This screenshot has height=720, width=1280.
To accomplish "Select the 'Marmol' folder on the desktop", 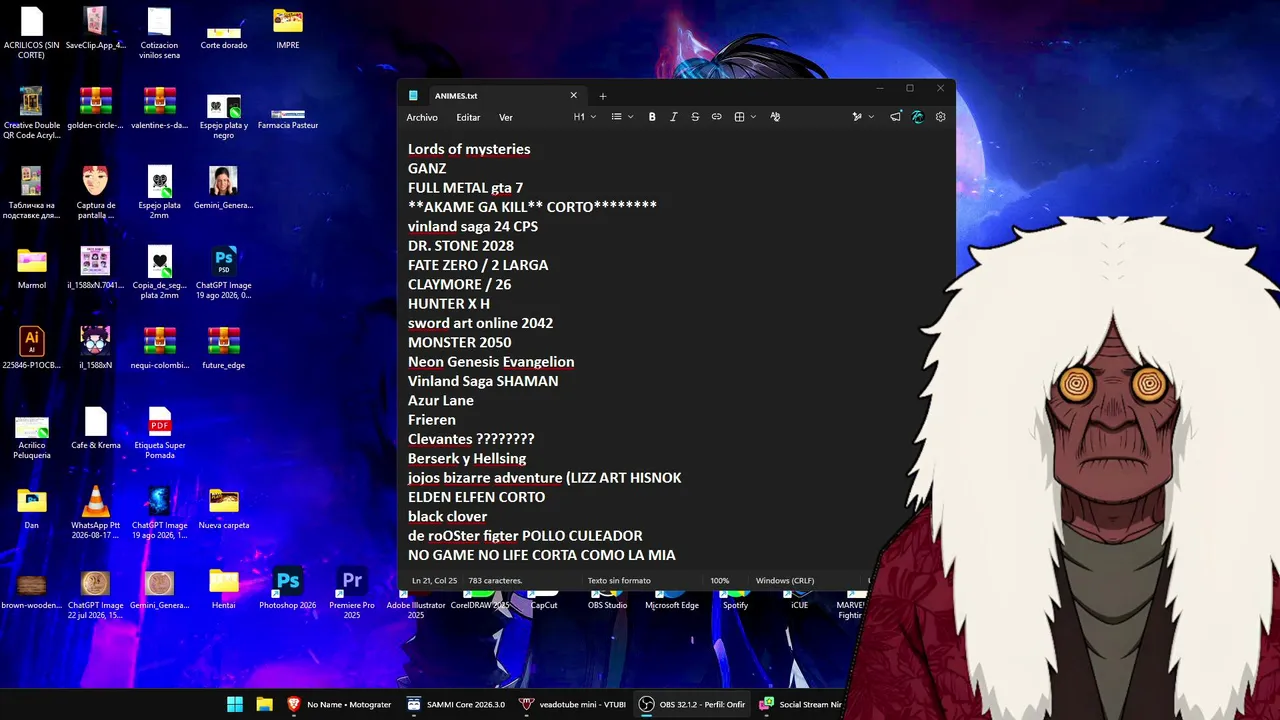I will [x=32, y=269].
